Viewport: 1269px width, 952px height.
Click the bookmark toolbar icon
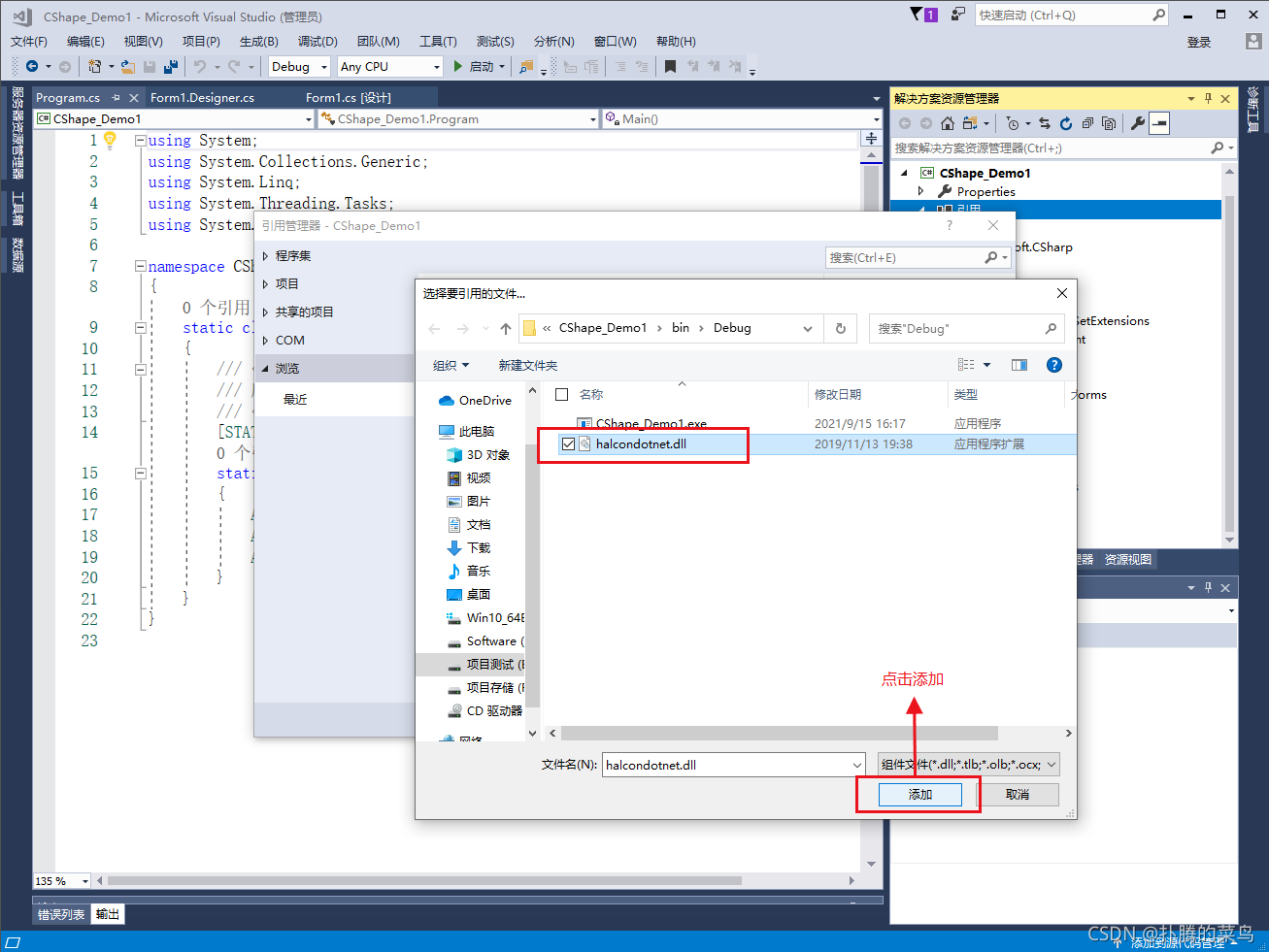tap(670, 66)
